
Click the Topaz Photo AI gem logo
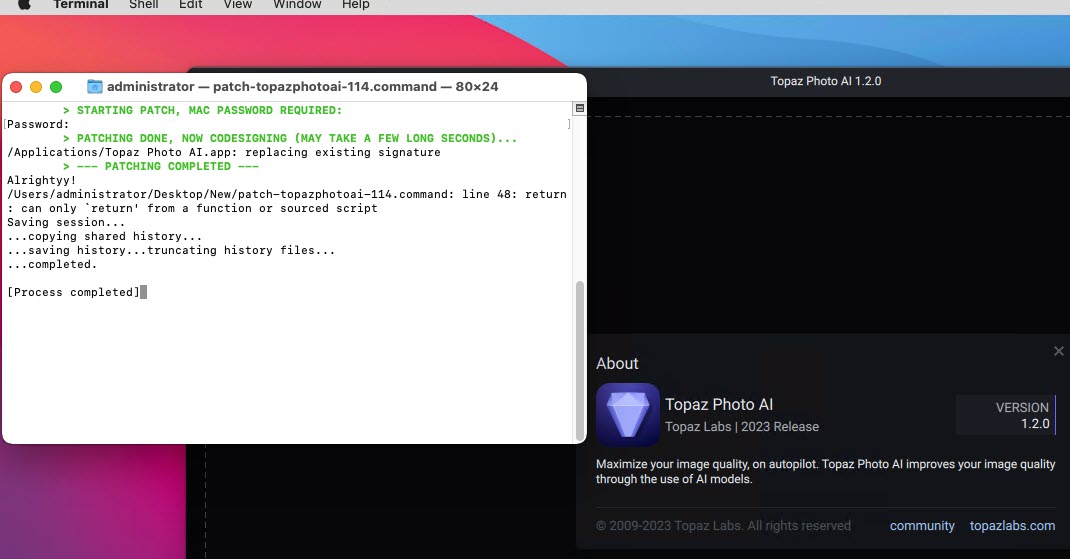click(x=627, y=414)
